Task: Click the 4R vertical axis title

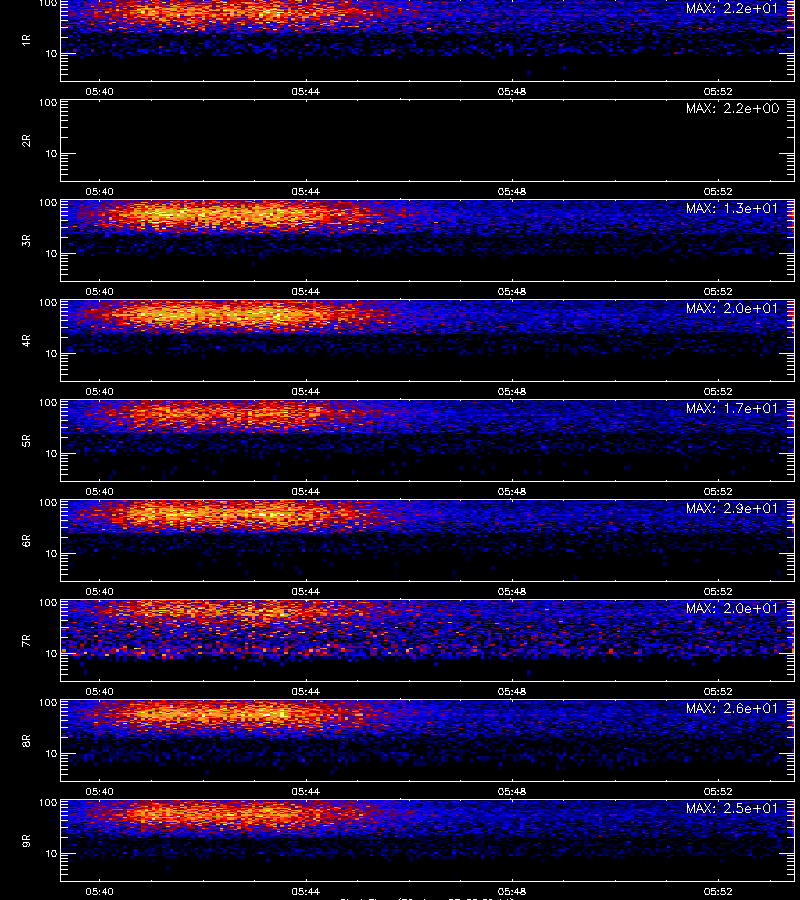Action: point(26,340)
